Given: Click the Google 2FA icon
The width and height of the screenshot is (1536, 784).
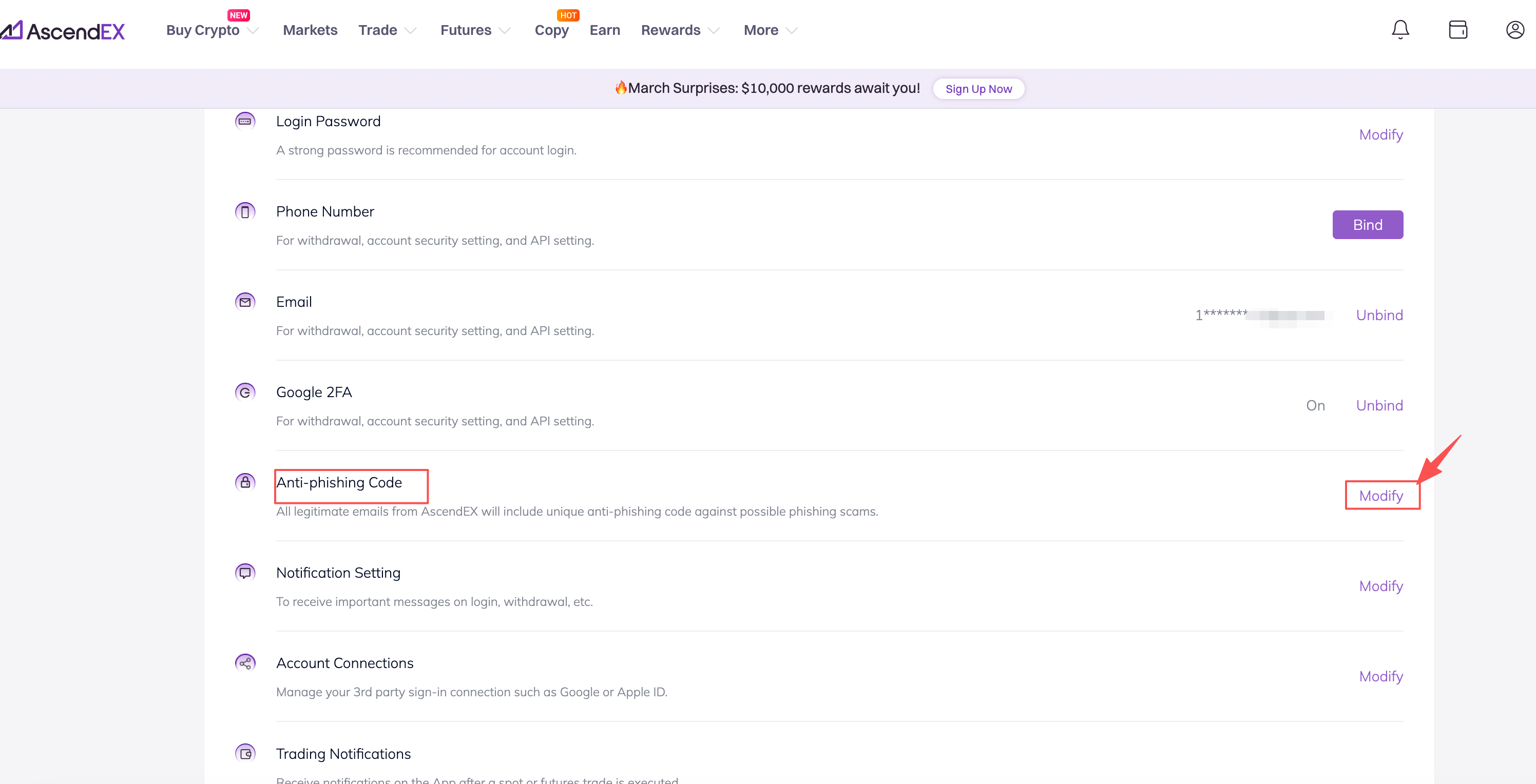Looking at the screenshot, I should tap(245, 392).
